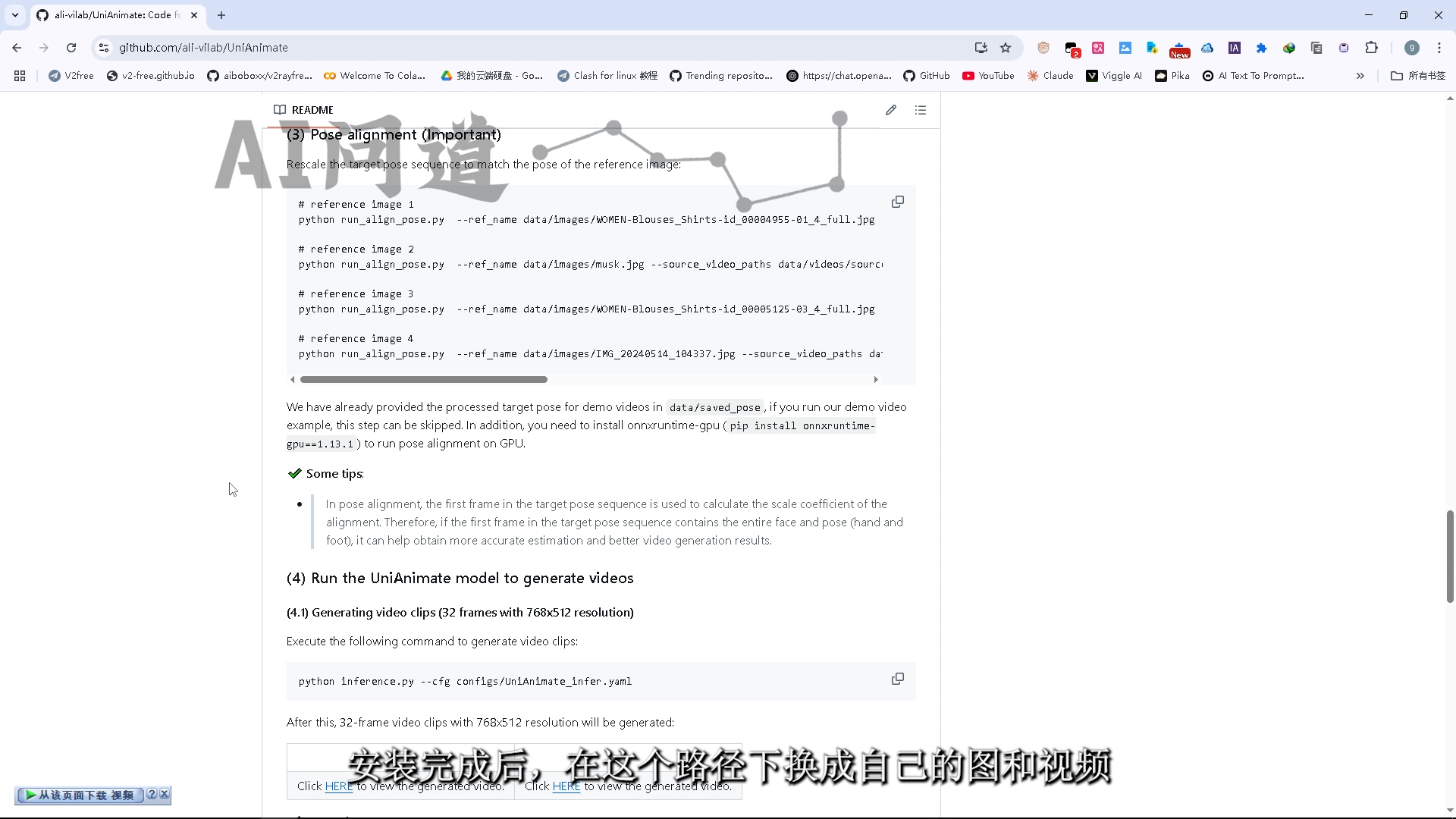Image resolution: width=1456 pixels, height=819 pixels.
Task: Open a new browser tab
Action: point(221,15)
